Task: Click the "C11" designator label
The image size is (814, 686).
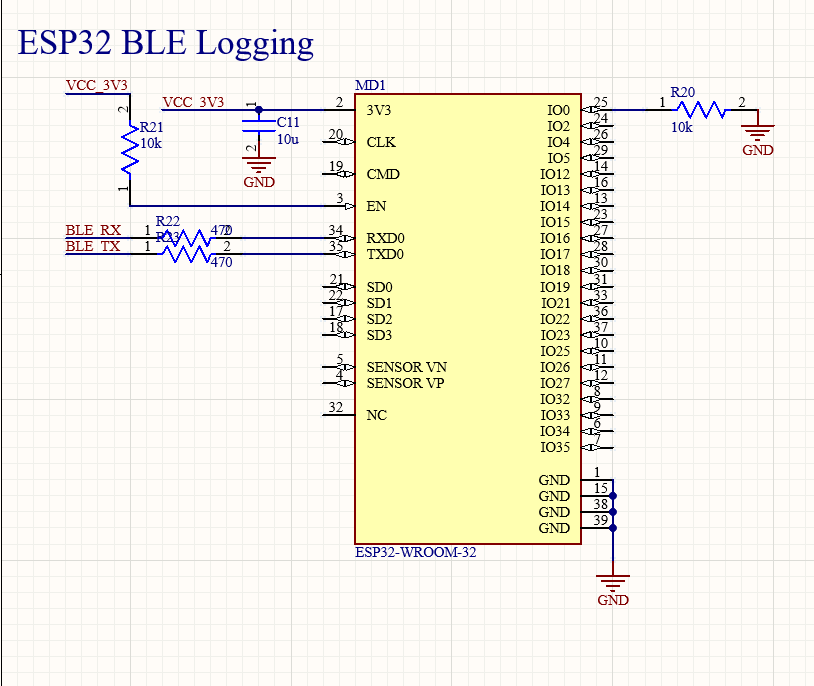Action: coord(288,122)
